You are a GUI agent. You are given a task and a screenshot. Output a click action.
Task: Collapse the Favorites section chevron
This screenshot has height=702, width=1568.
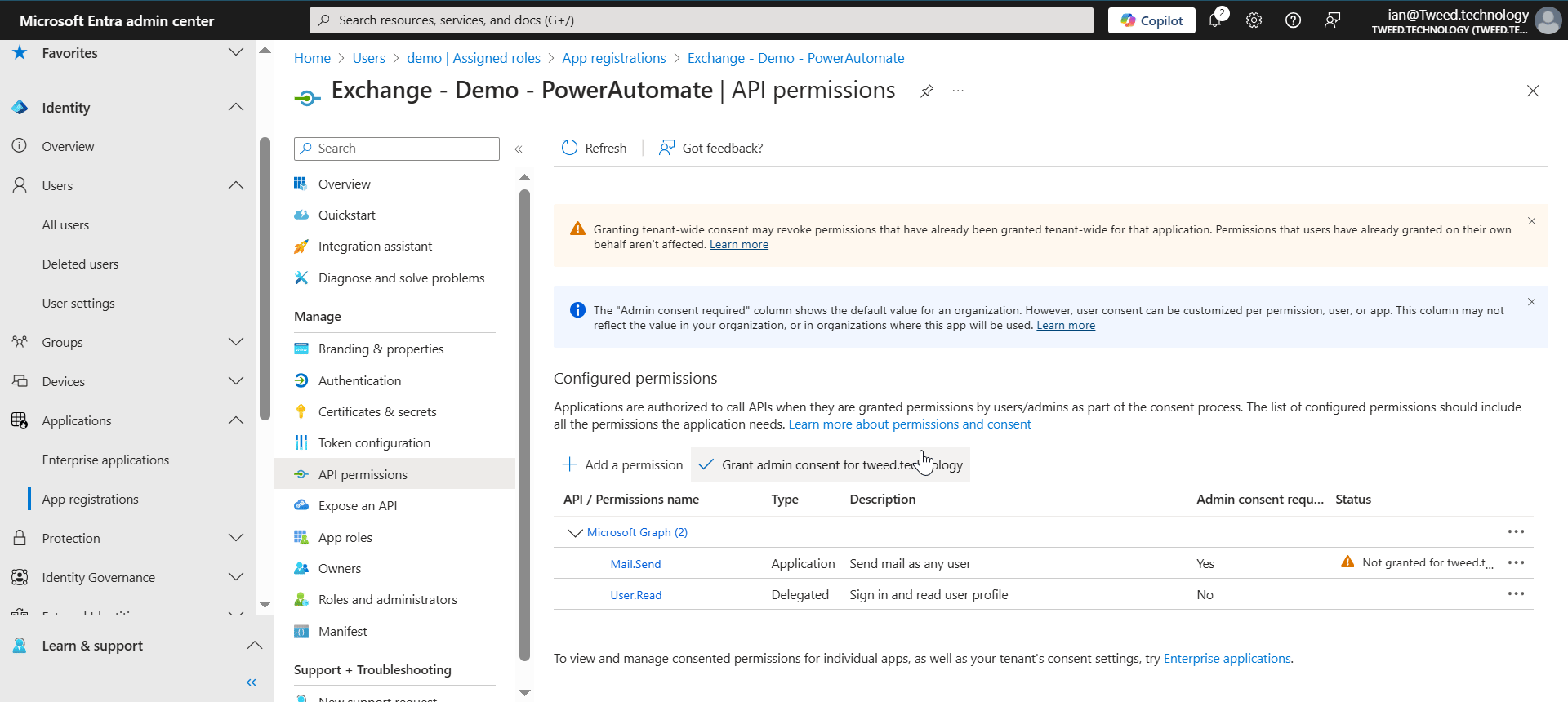236,52
